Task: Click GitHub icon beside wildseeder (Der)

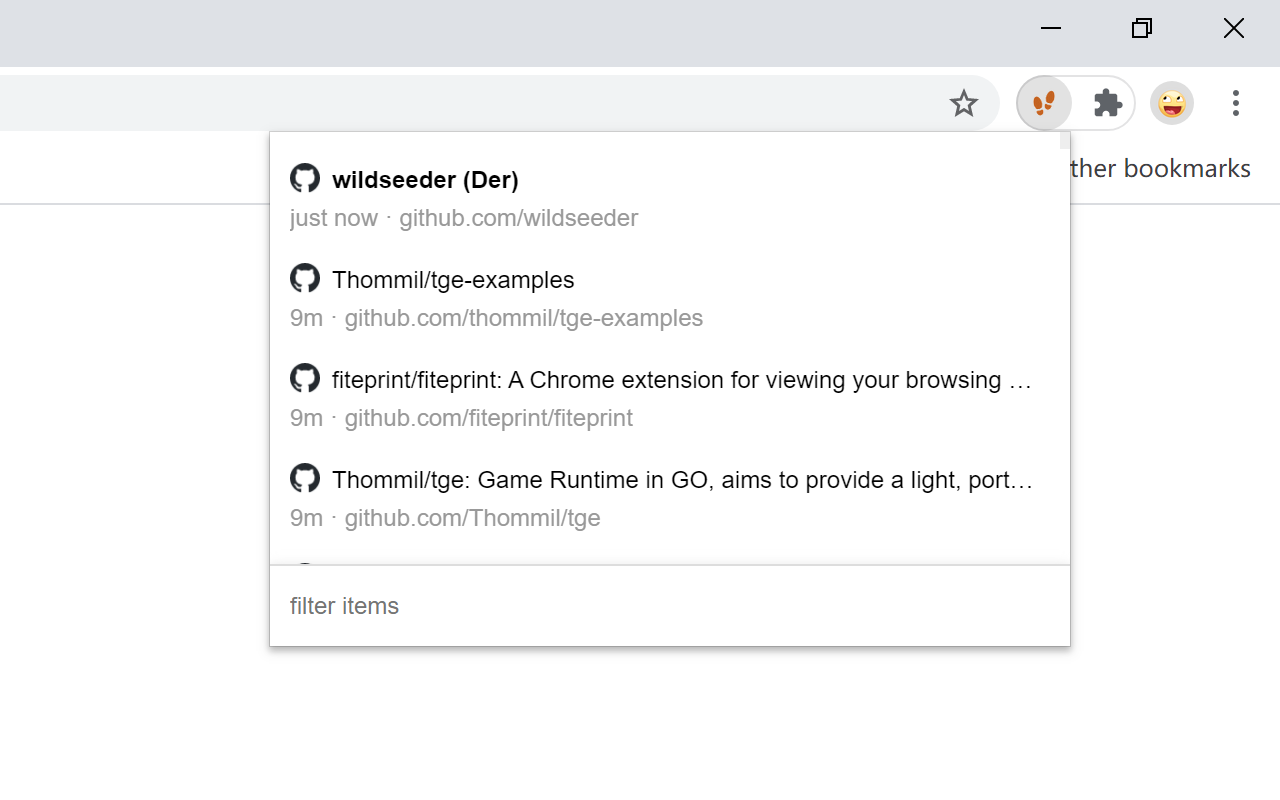Action: tap(305, 178)
